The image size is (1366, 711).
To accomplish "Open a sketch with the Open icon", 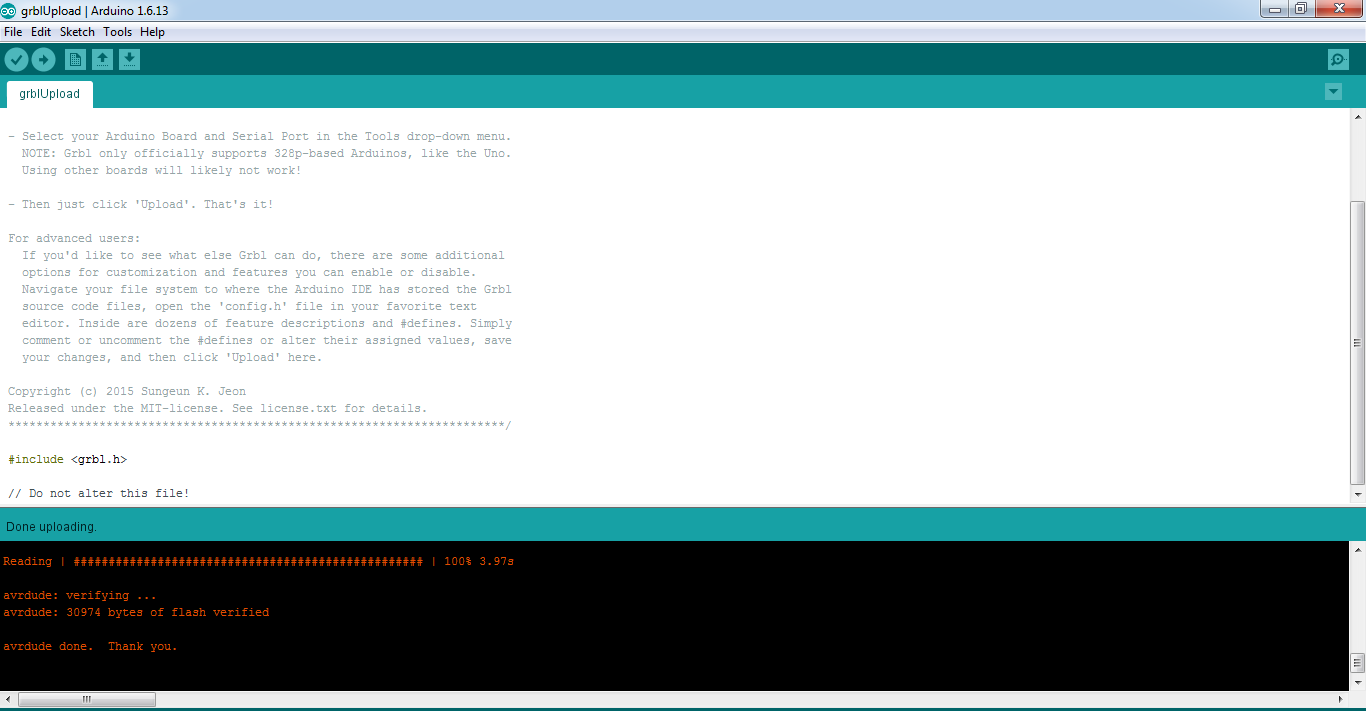I will pyautogui.click(x=102, y=60).
